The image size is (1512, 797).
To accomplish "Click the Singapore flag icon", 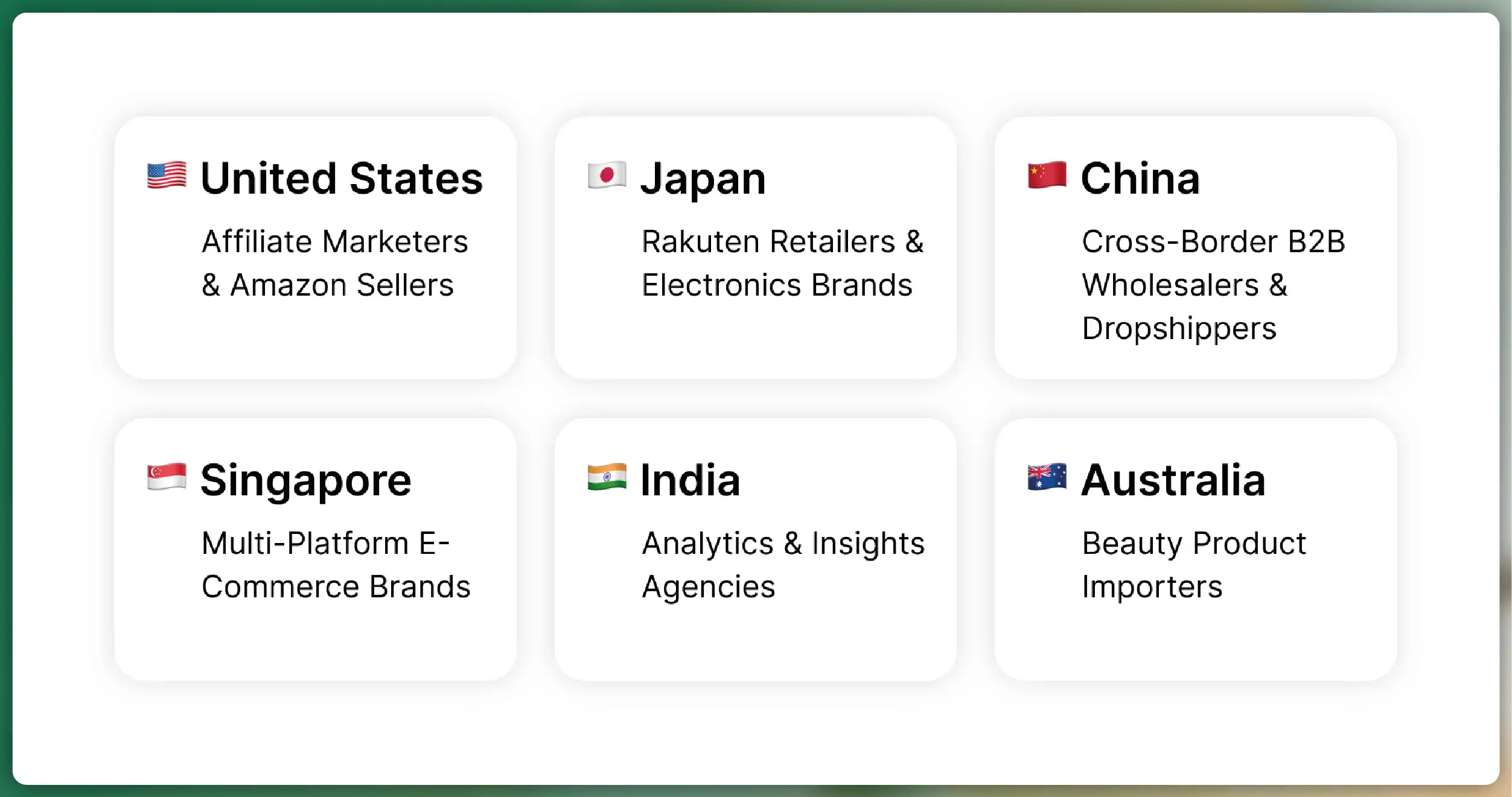I will (167, 477).
